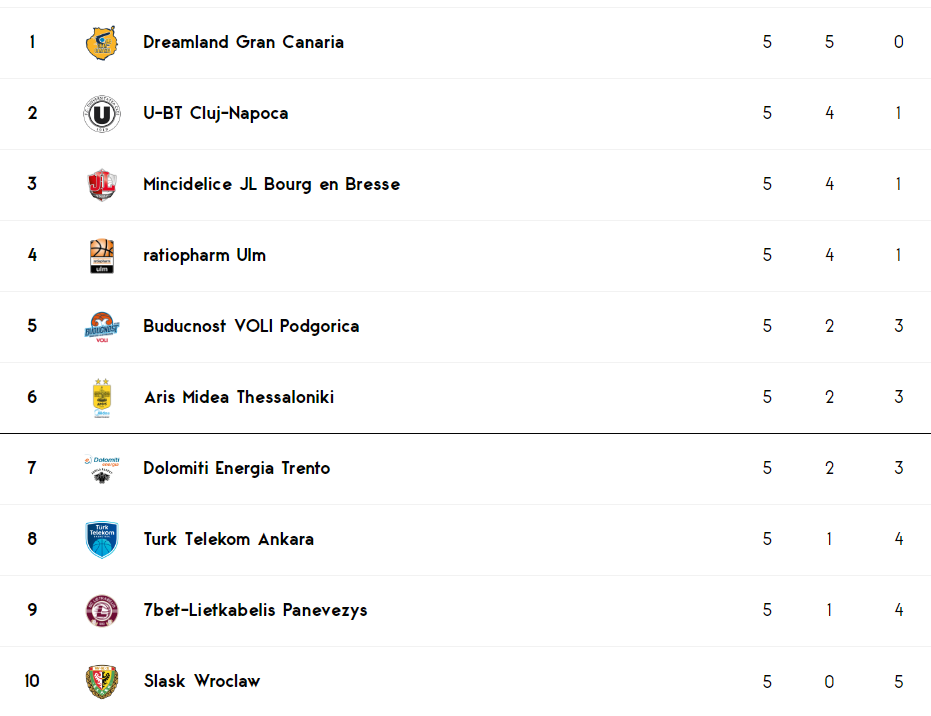This screenshot has height=716, width=931.
Task: Open Dreamland Gran Canaria team page
Action: tap(243, 42)
